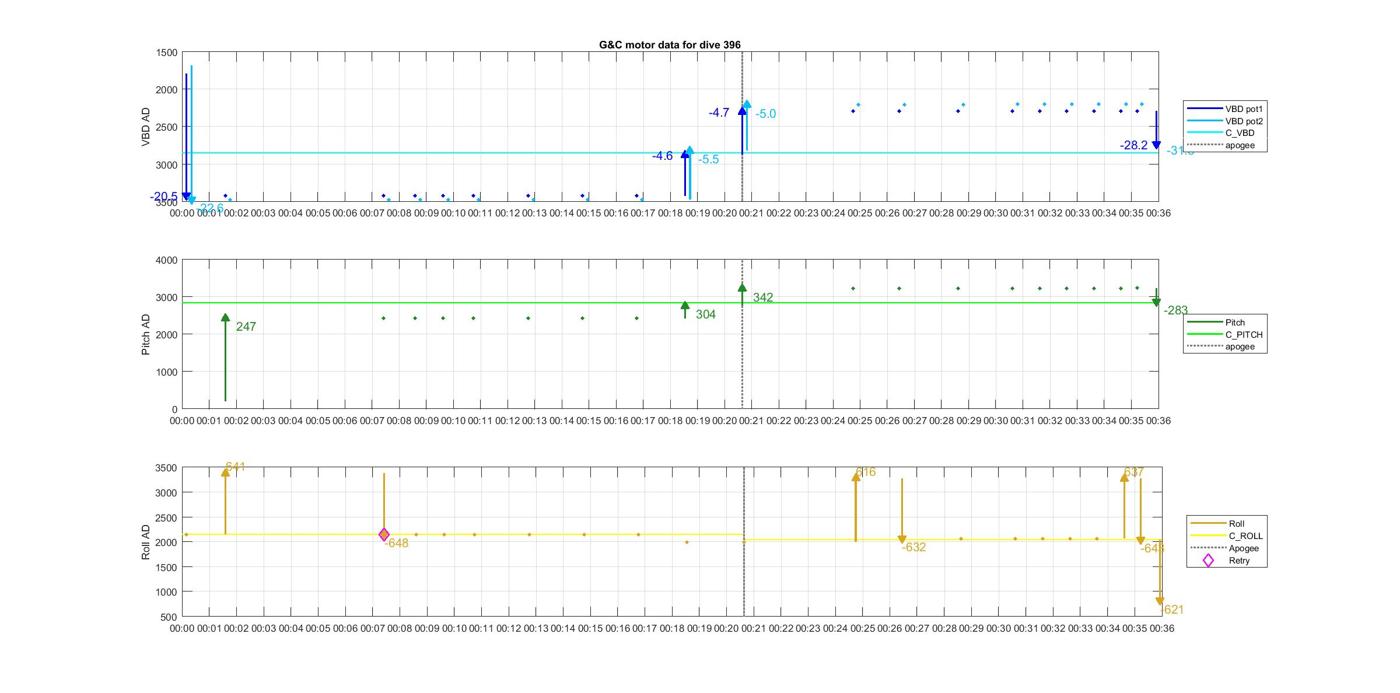The image size is (1400, 693).
Task: Click the blue arrowhead beside label -4.7
Action: point(742,111)
